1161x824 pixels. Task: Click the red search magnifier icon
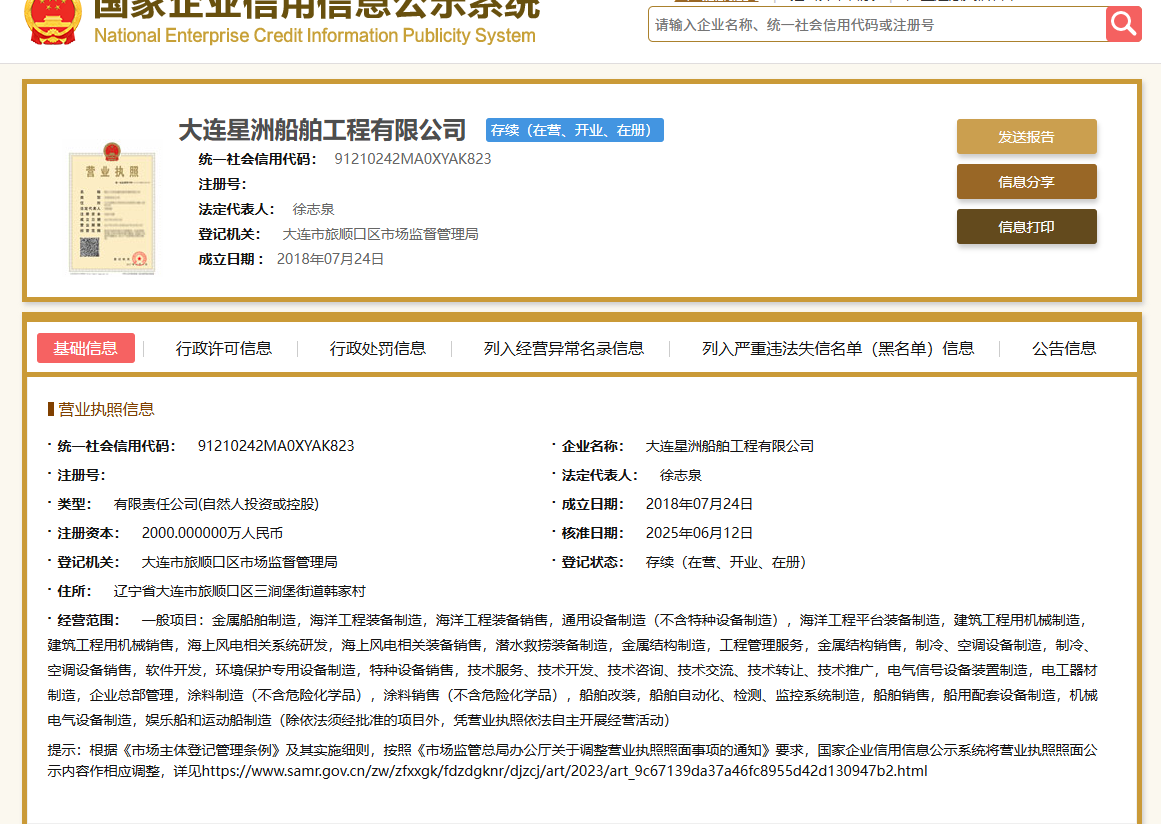[1123, 24]
